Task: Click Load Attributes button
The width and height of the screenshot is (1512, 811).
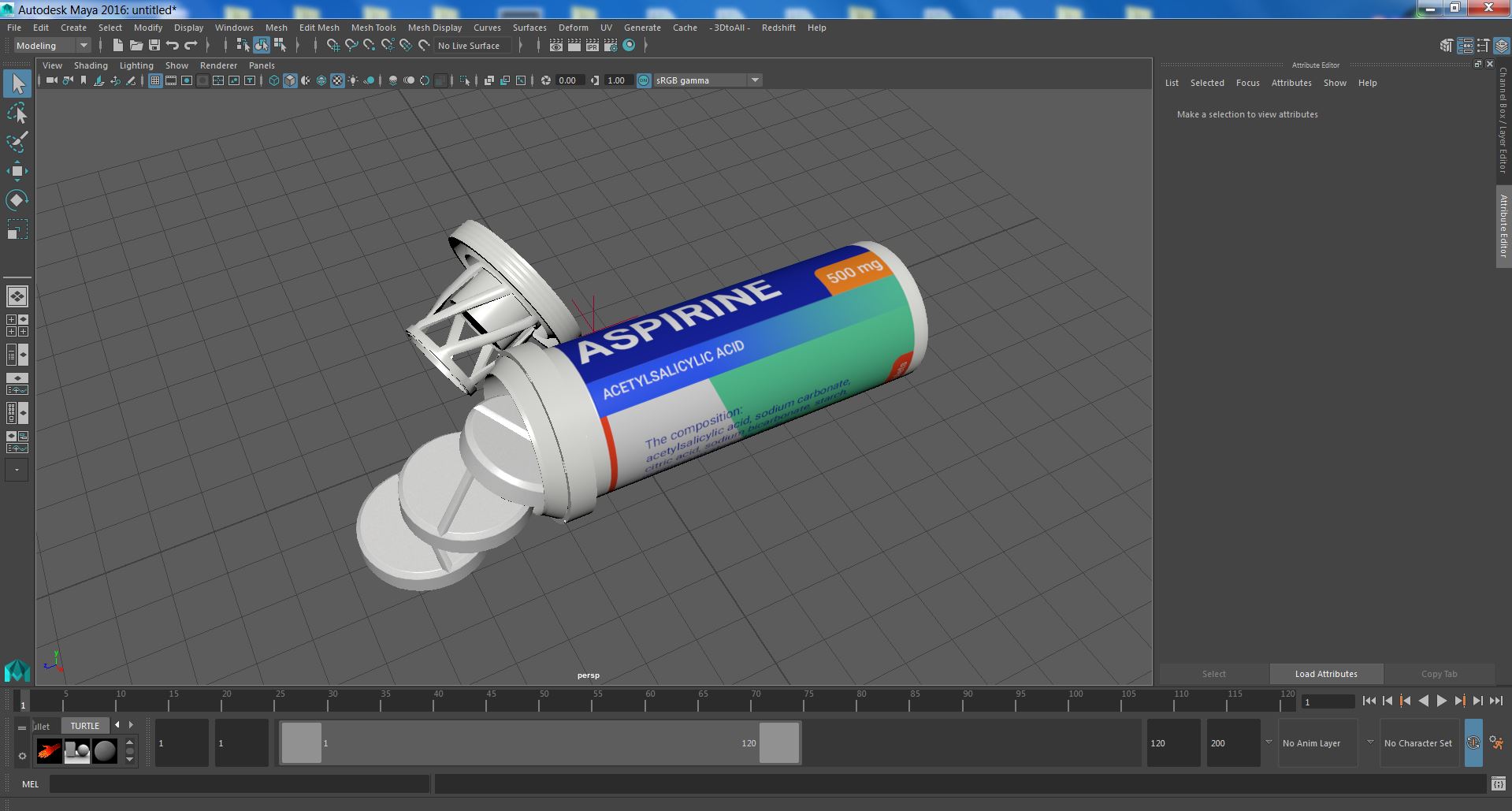Action: [1326, 674]
